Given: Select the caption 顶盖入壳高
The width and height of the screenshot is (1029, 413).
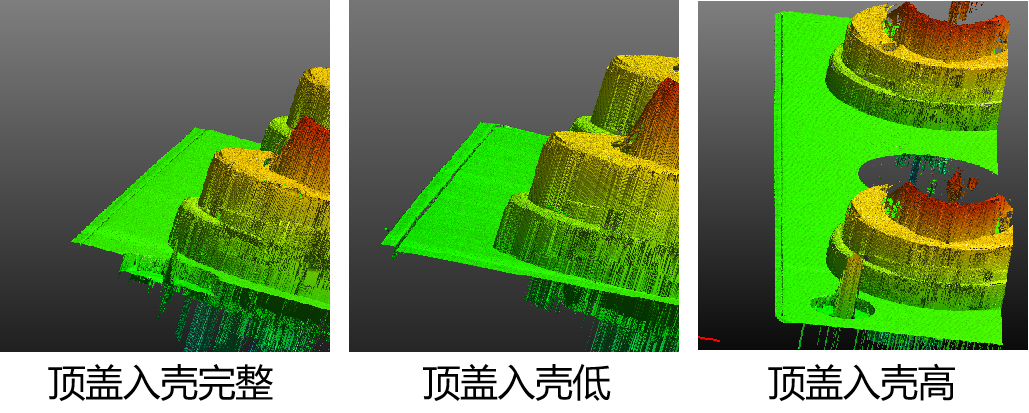Looking at the screenshot, I should [x=862, y=383].
